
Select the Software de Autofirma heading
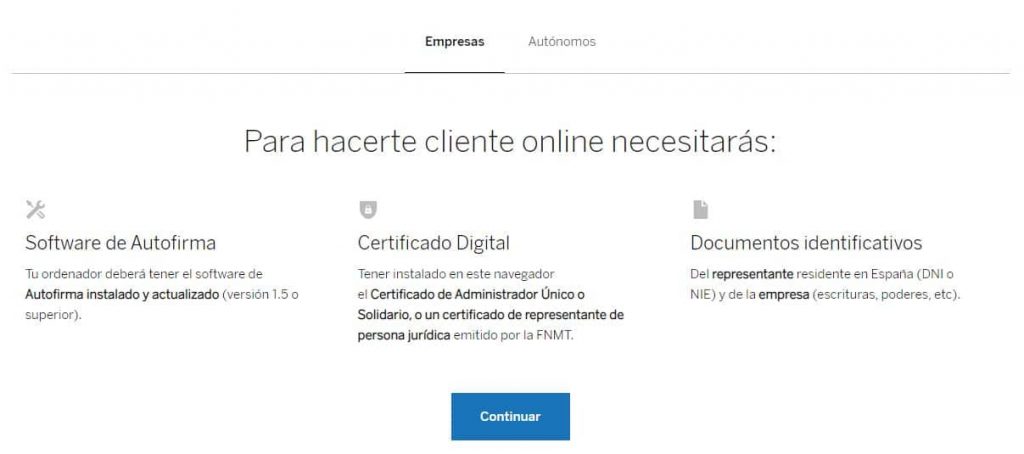[x=120, y=243]
